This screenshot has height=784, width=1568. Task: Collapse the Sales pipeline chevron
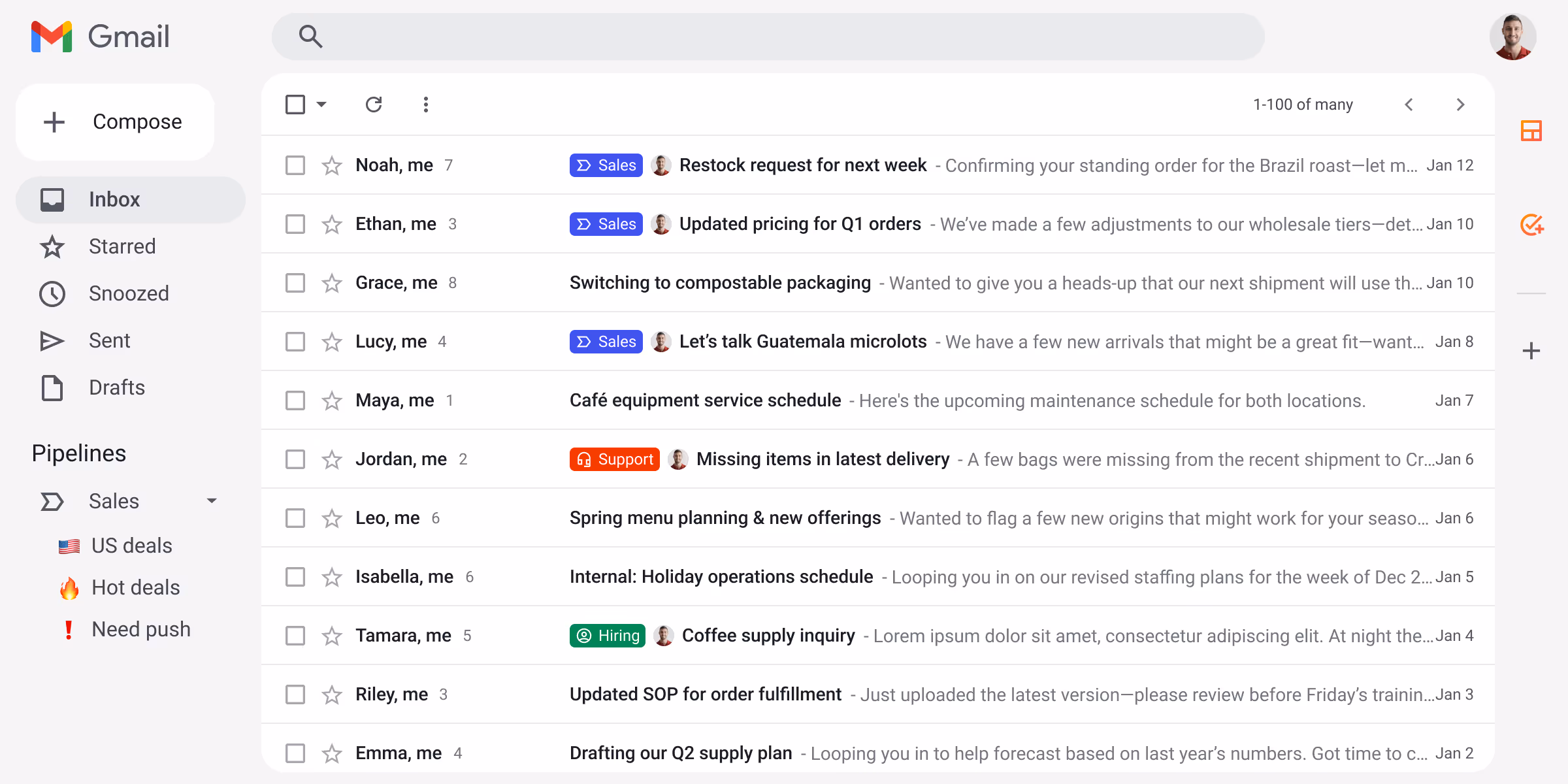(x=211, y=500)
